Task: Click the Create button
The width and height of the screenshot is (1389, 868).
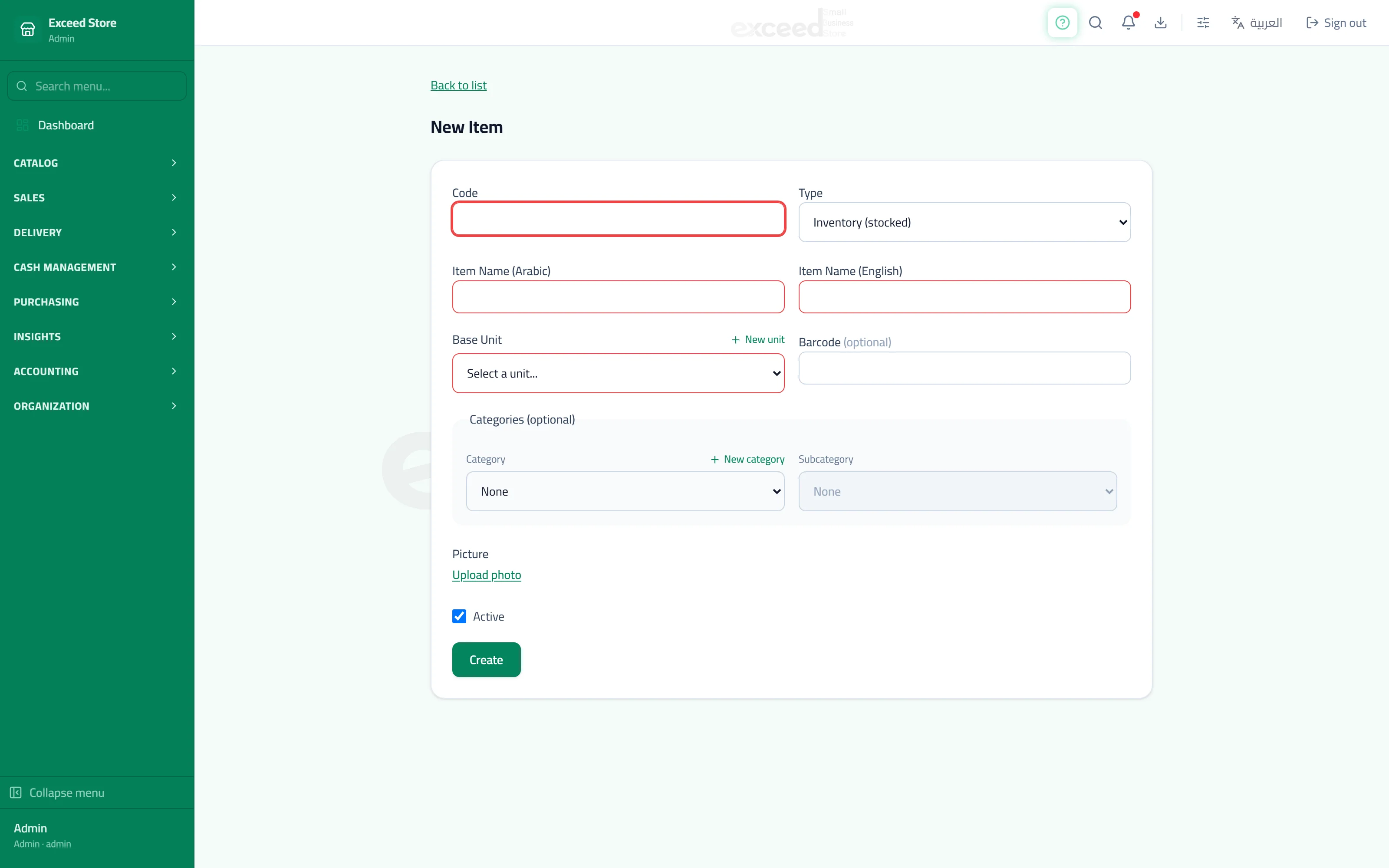Action: click(486, 660)
